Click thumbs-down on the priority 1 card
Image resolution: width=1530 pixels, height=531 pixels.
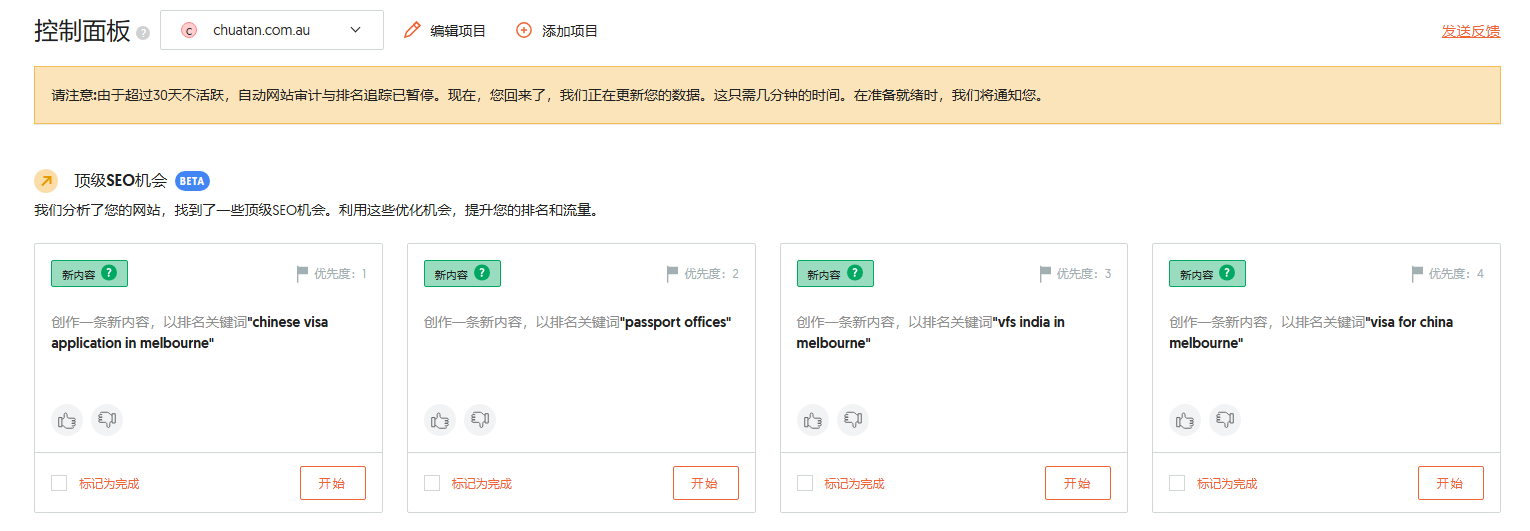click(107, 420)
